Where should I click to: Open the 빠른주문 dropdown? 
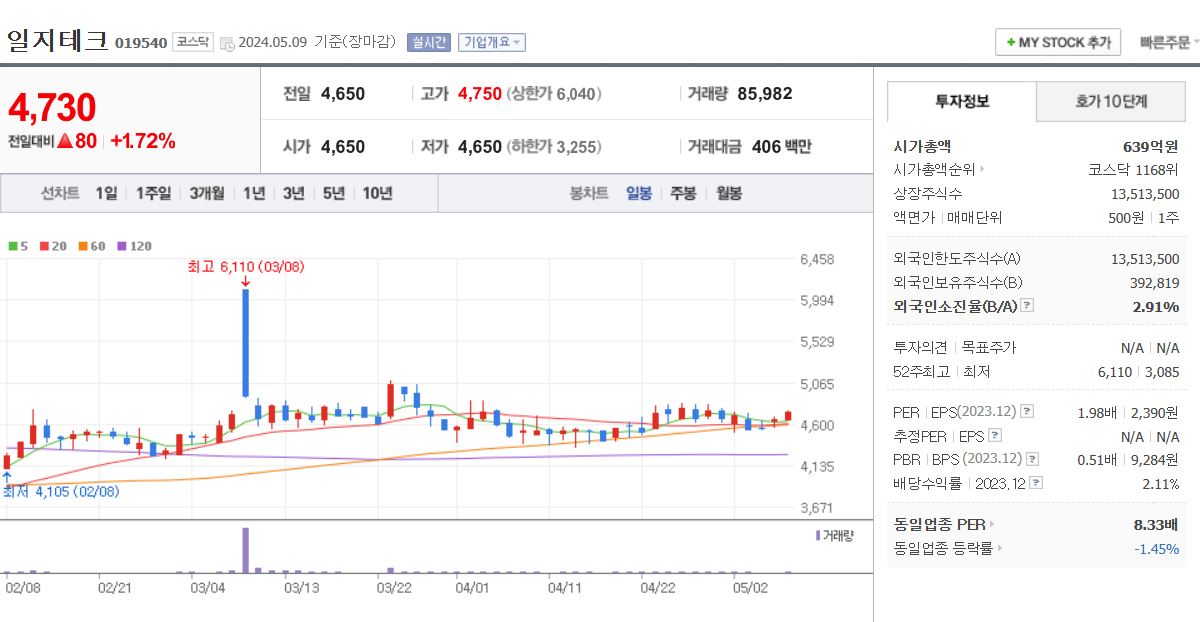(x=1168, y=43)
